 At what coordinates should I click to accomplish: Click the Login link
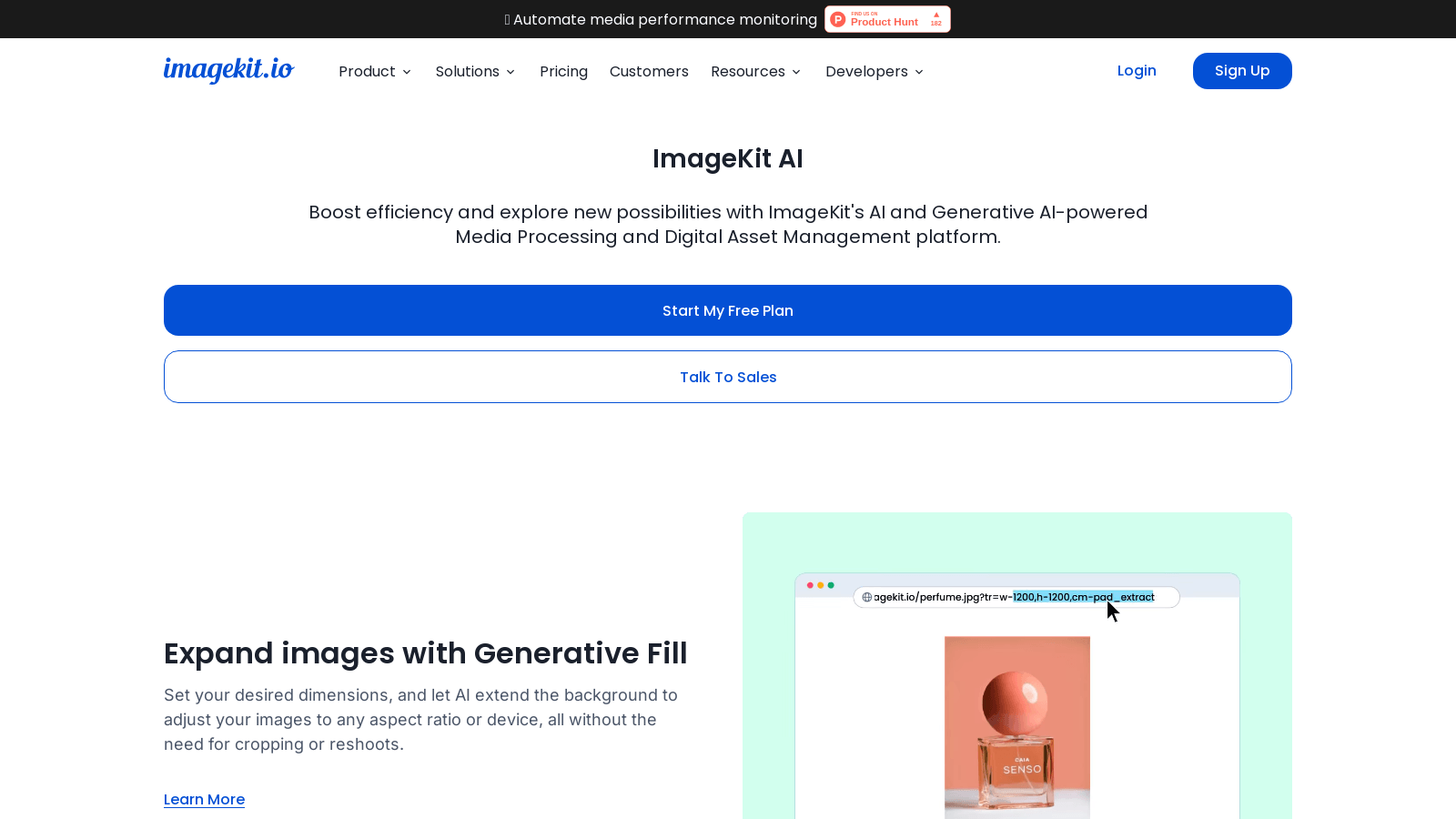click(x=1137, y=70)
